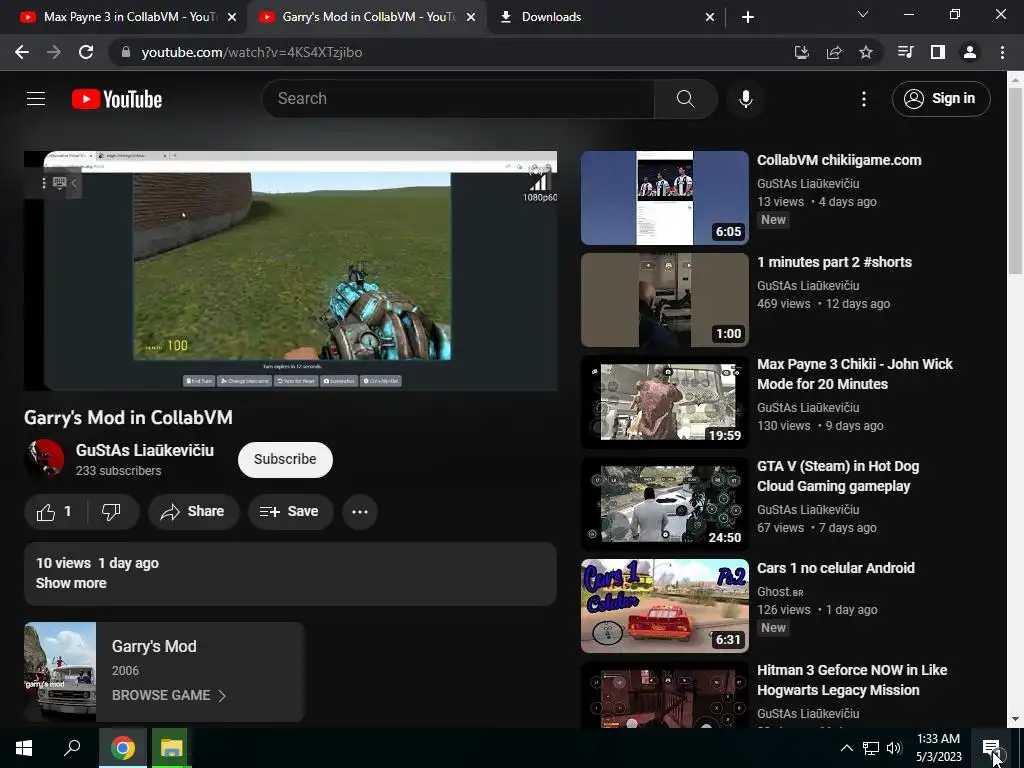Open File Explorer from taskbar
1024x768 pixels.
click(x=171, y=748)
